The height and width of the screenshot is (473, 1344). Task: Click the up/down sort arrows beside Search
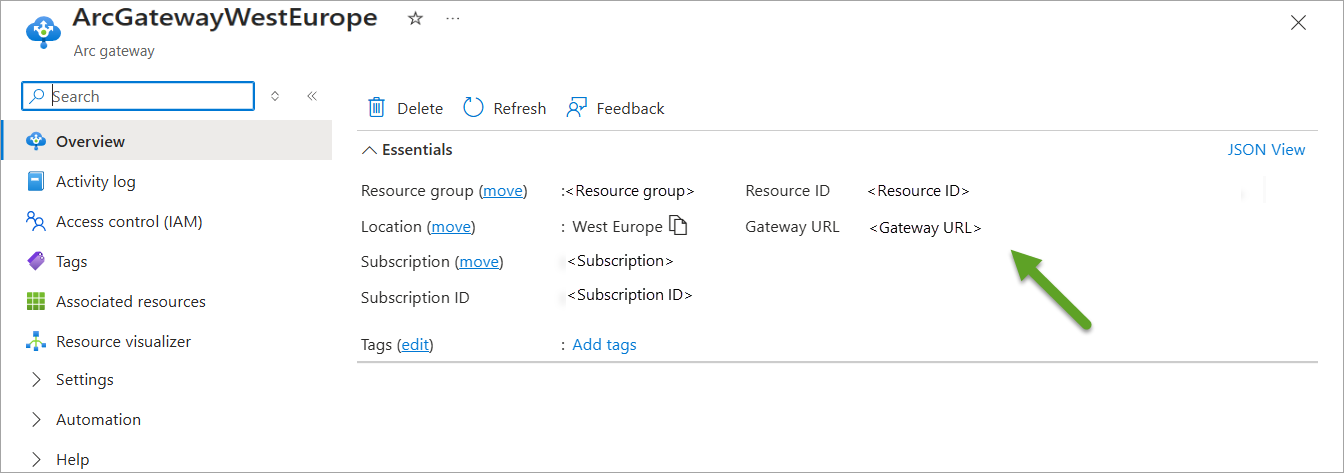[x=275, y=96]
